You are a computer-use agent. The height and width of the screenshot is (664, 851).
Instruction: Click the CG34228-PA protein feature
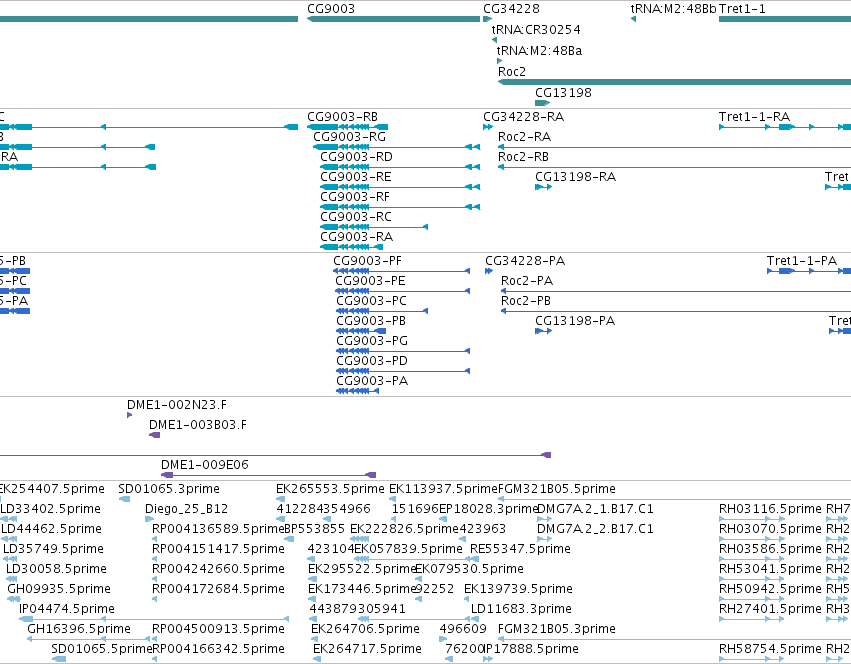[x=489, y=271]
